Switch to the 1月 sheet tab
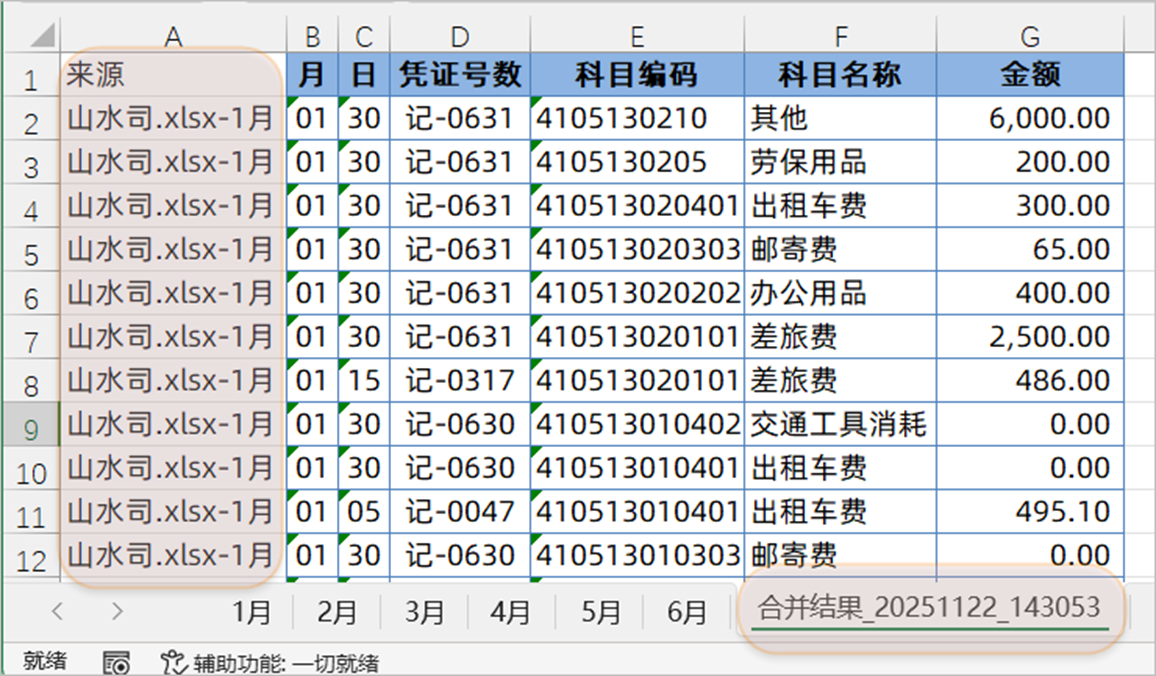This screenshot has width=1156, height=676. (252, 612)
